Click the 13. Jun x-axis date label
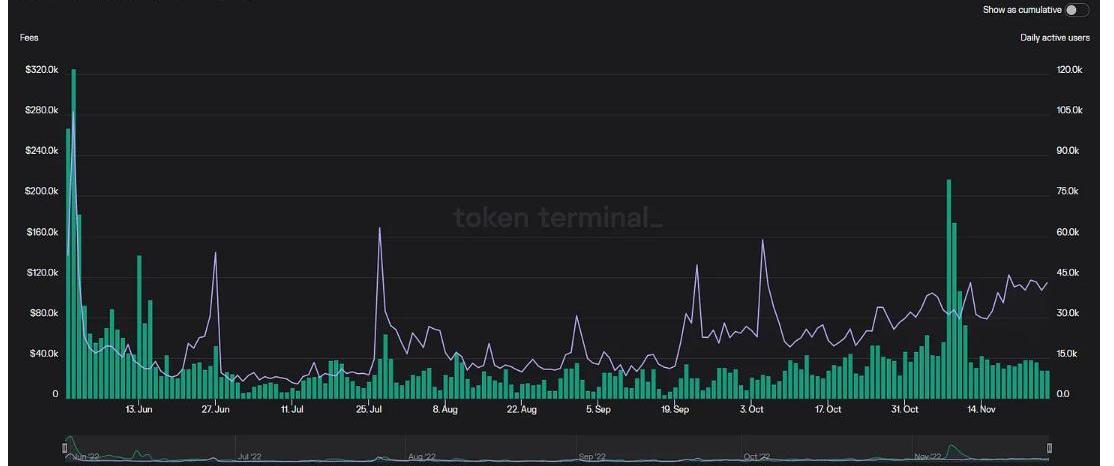 [139, 409]
